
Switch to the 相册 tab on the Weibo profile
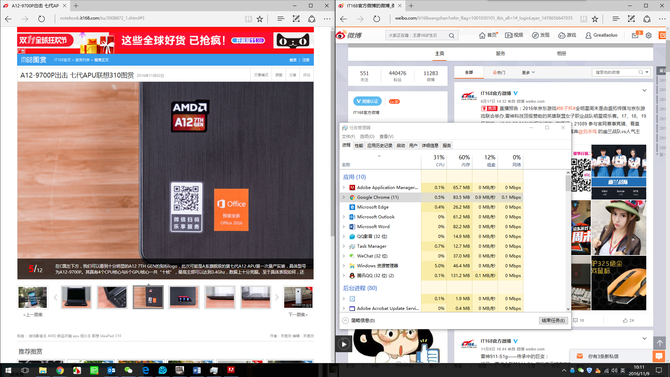tap(561, 54)
